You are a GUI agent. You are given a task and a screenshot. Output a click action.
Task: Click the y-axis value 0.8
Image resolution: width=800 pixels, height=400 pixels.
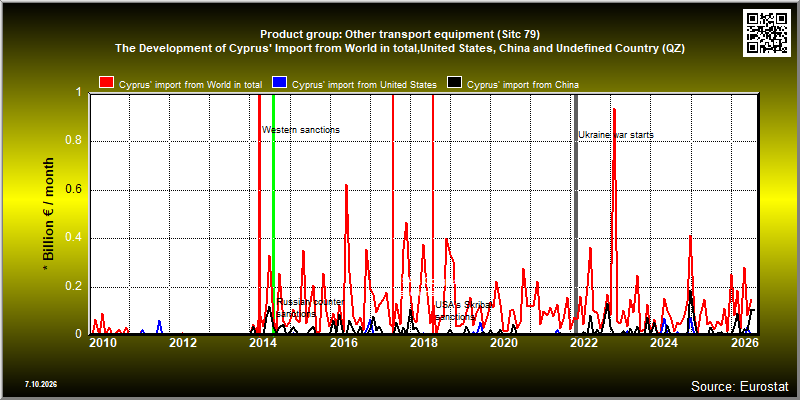coord(73,141)
